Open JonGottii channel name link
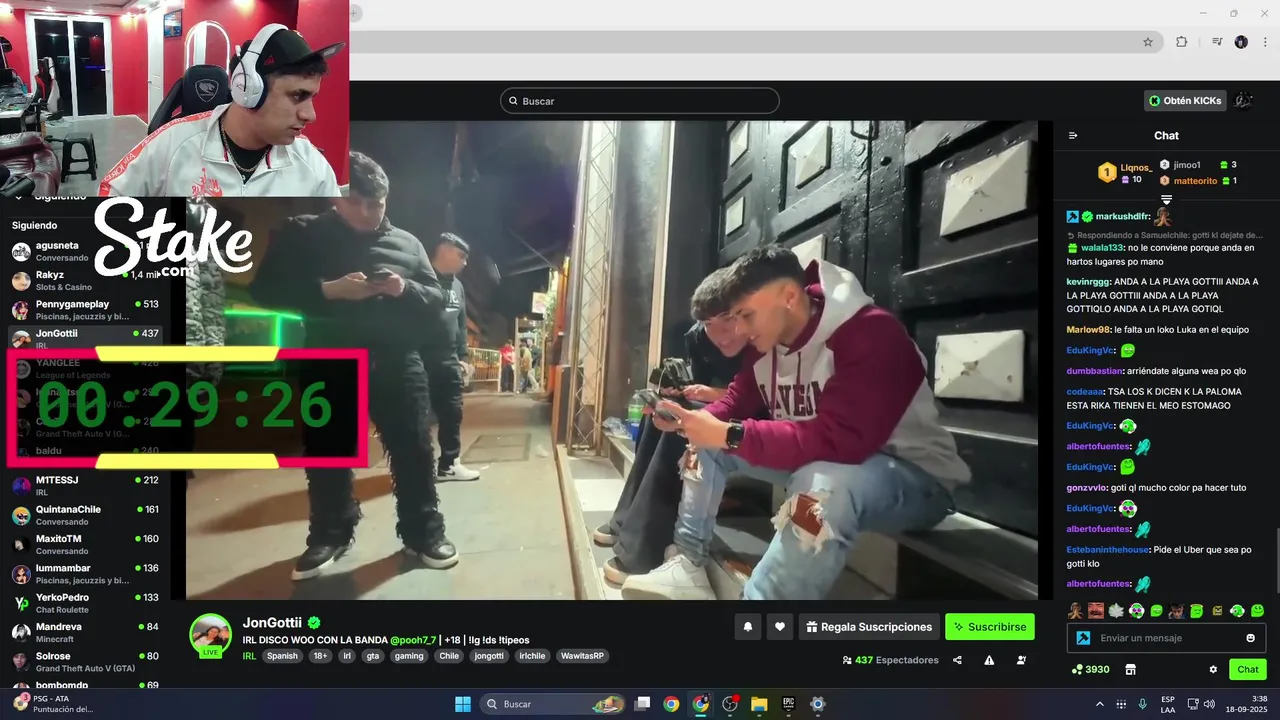The image size is (1280, 720). pyautogui.click(x=273, y=622)
